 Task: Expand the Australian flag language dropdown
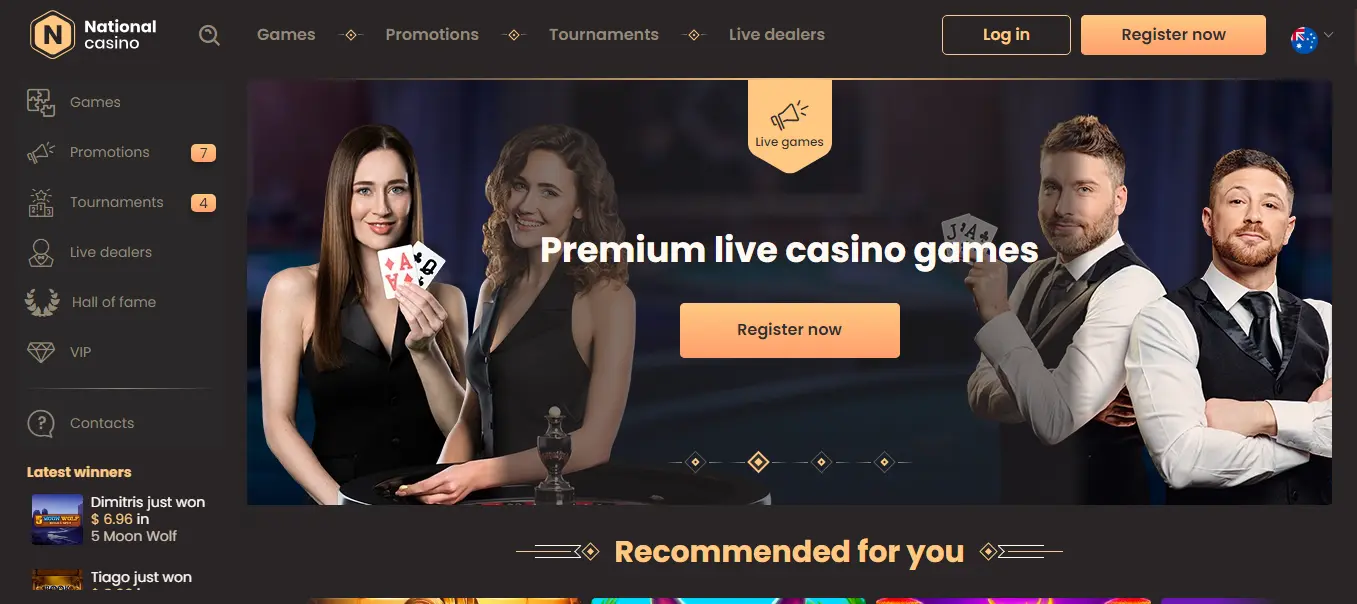coord(1304,39)
